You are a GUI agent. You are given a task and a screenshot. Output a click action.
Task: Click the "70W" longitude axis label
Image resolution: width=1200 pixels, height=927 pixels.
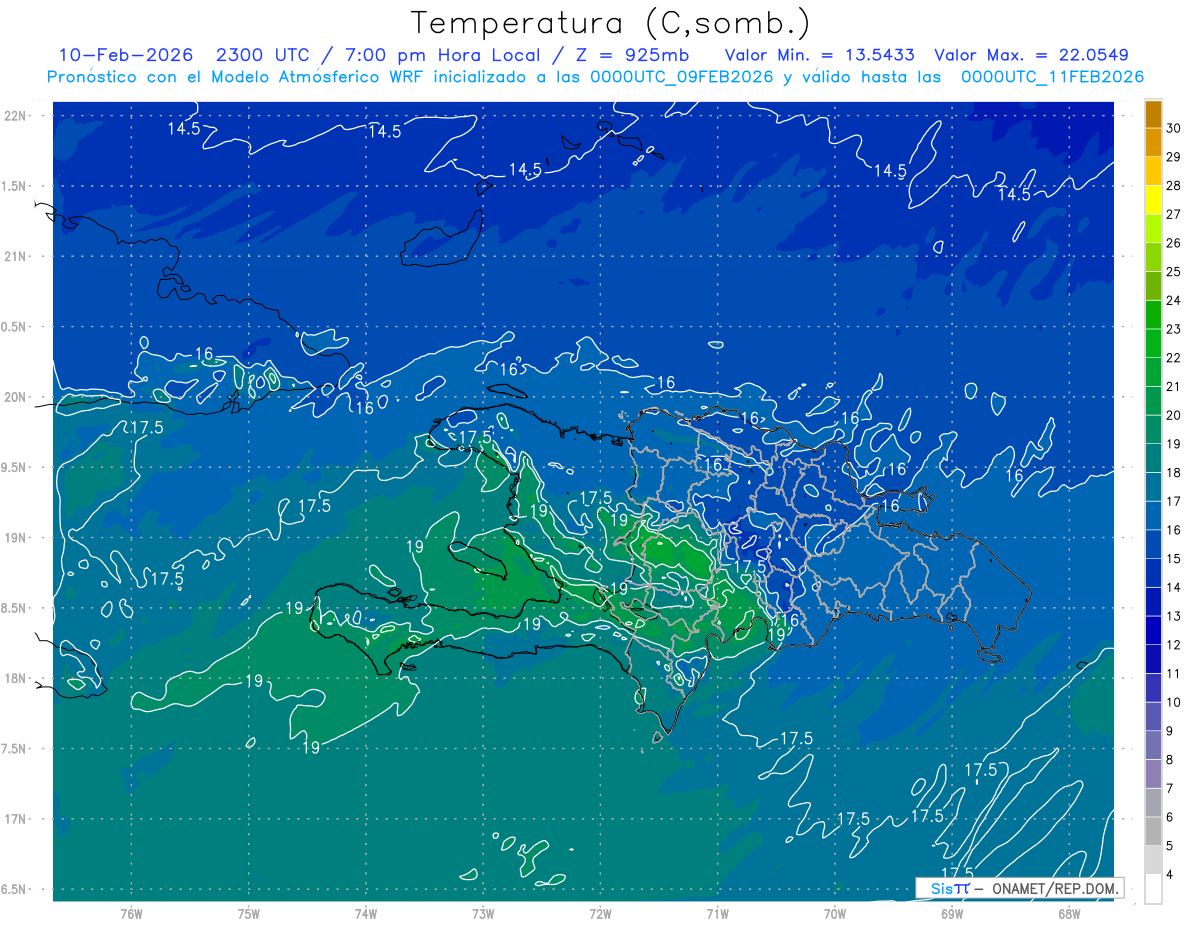[835, 915]
